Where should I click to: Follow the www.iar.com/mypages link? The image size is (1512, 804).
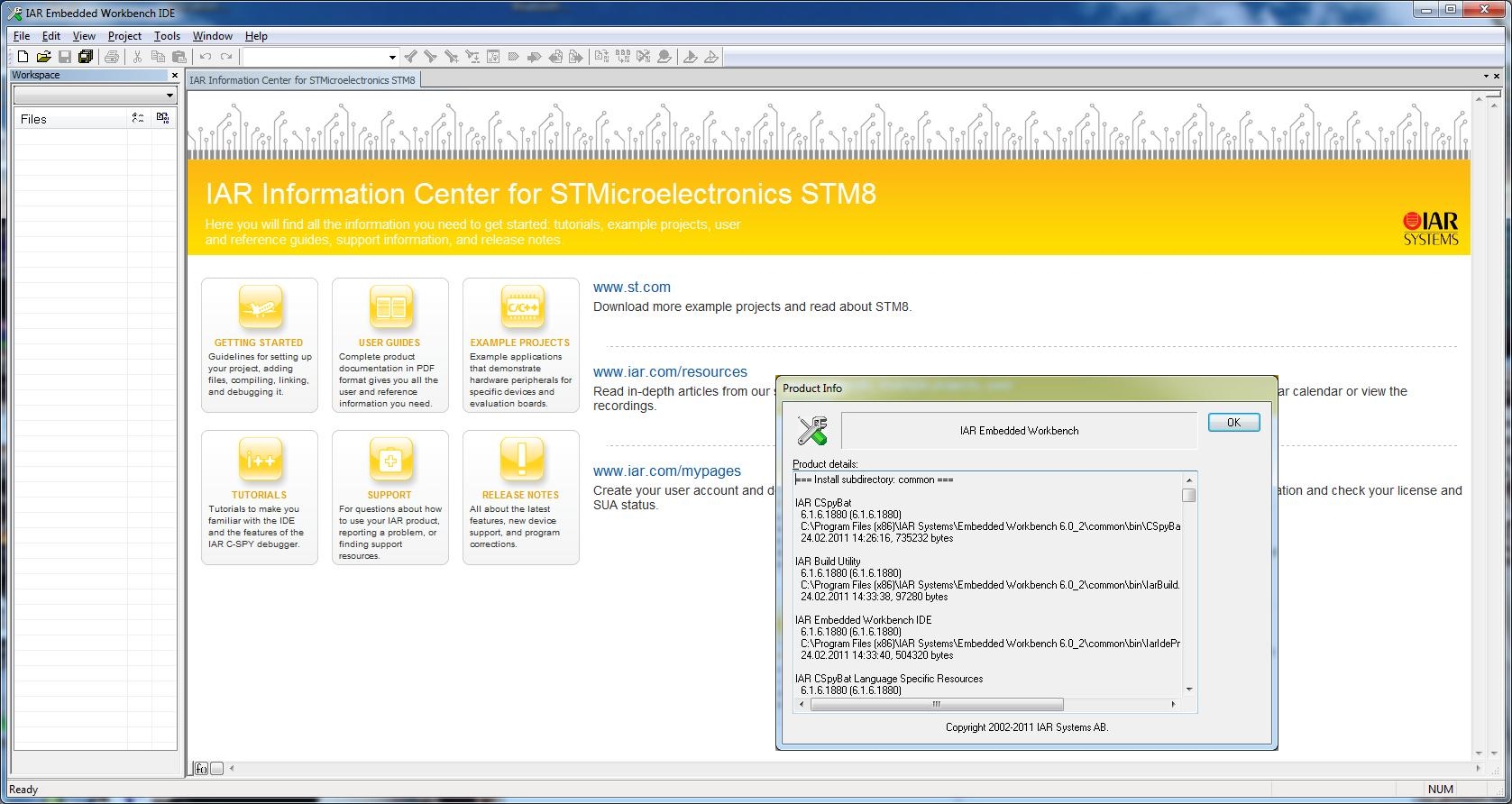click(x=667, y=471)
